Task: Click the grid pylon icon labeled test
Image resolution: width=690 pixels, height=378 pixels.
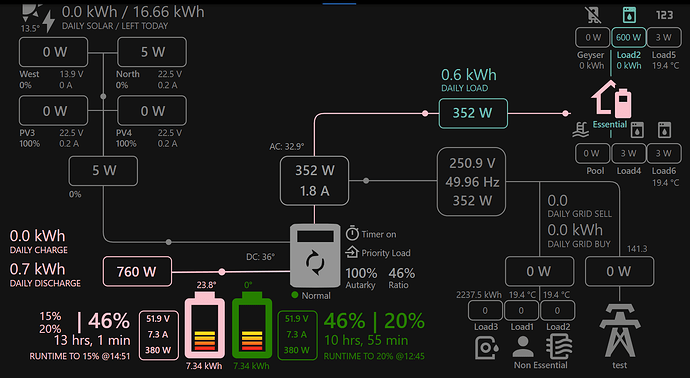Action: [620, 331]
